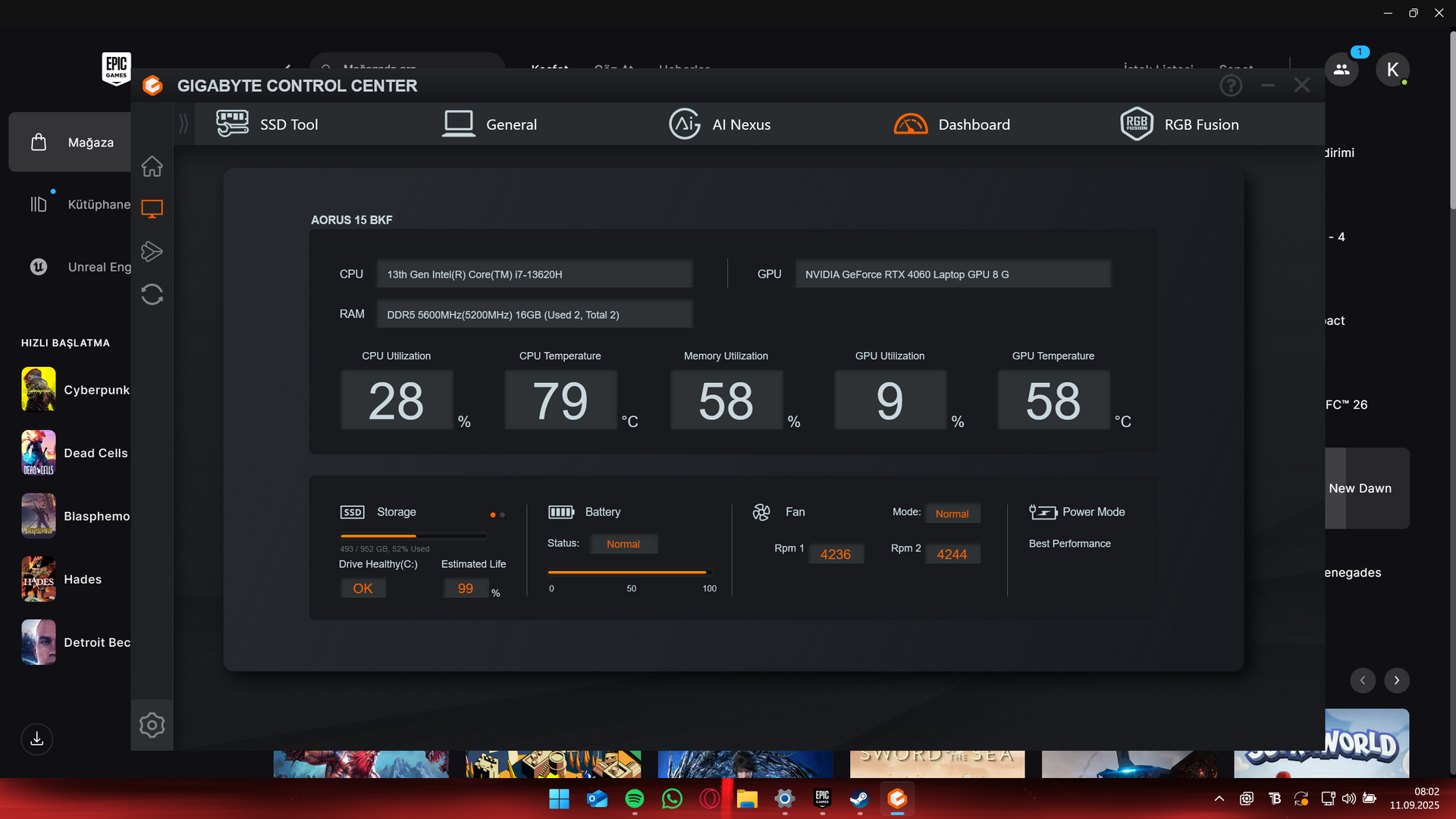Open Opera browser from taskbar

pos(710,799)
